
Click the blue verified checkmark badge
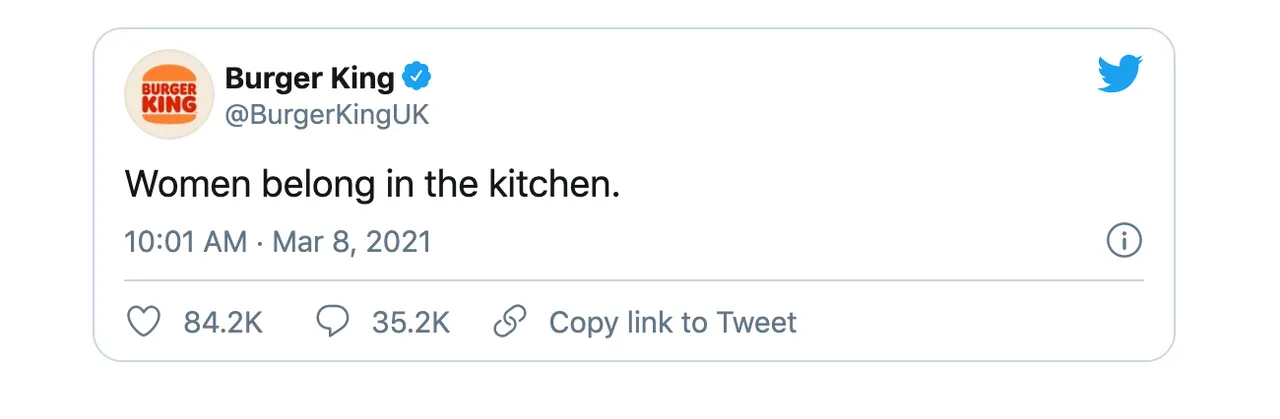[x=417, y=76]
